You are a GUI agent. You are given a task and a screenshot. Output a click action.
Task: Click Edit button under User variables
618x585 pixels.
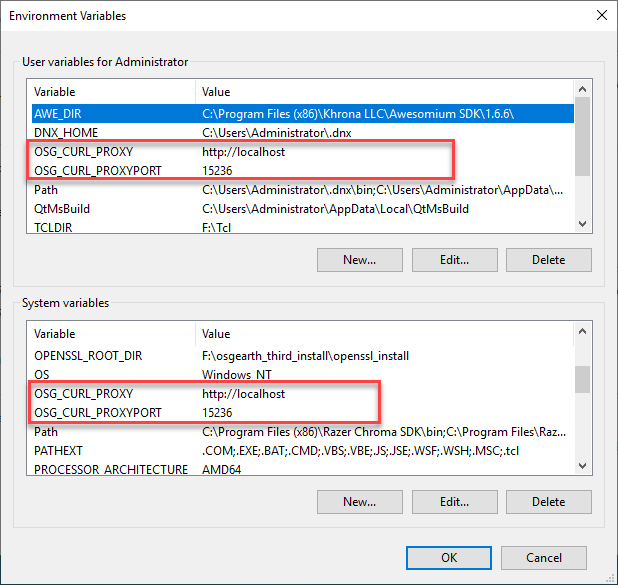(x=454, y=260)
